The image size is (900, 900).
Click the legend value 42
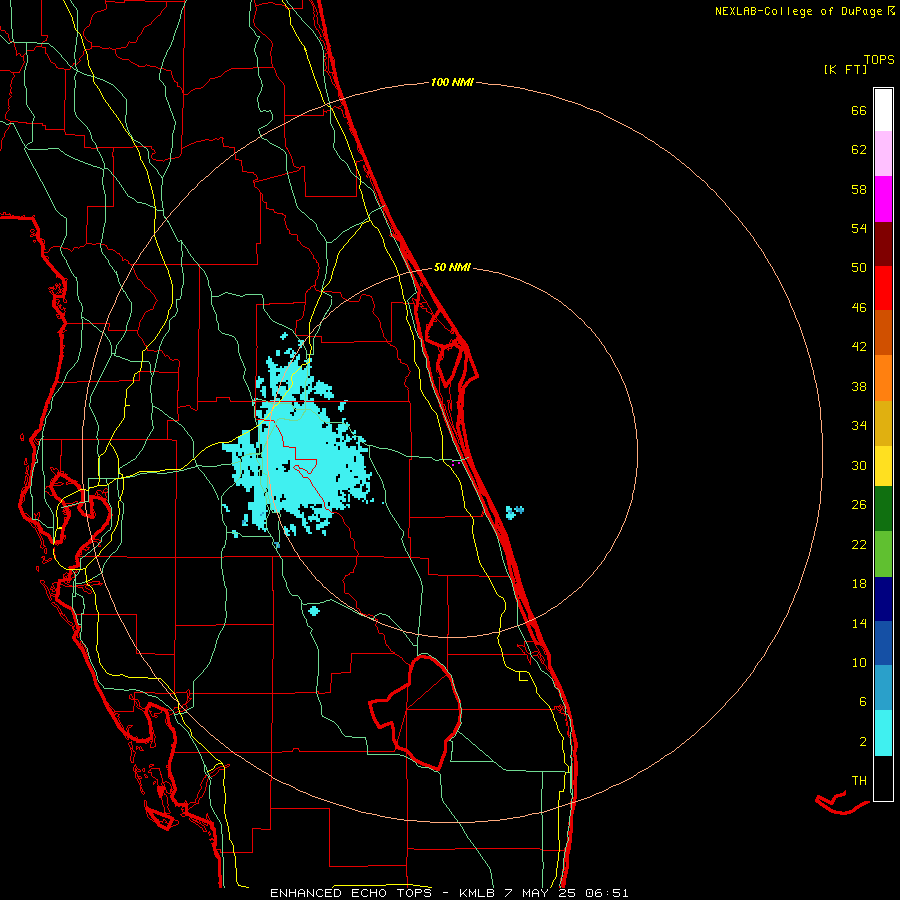(859, 347)
